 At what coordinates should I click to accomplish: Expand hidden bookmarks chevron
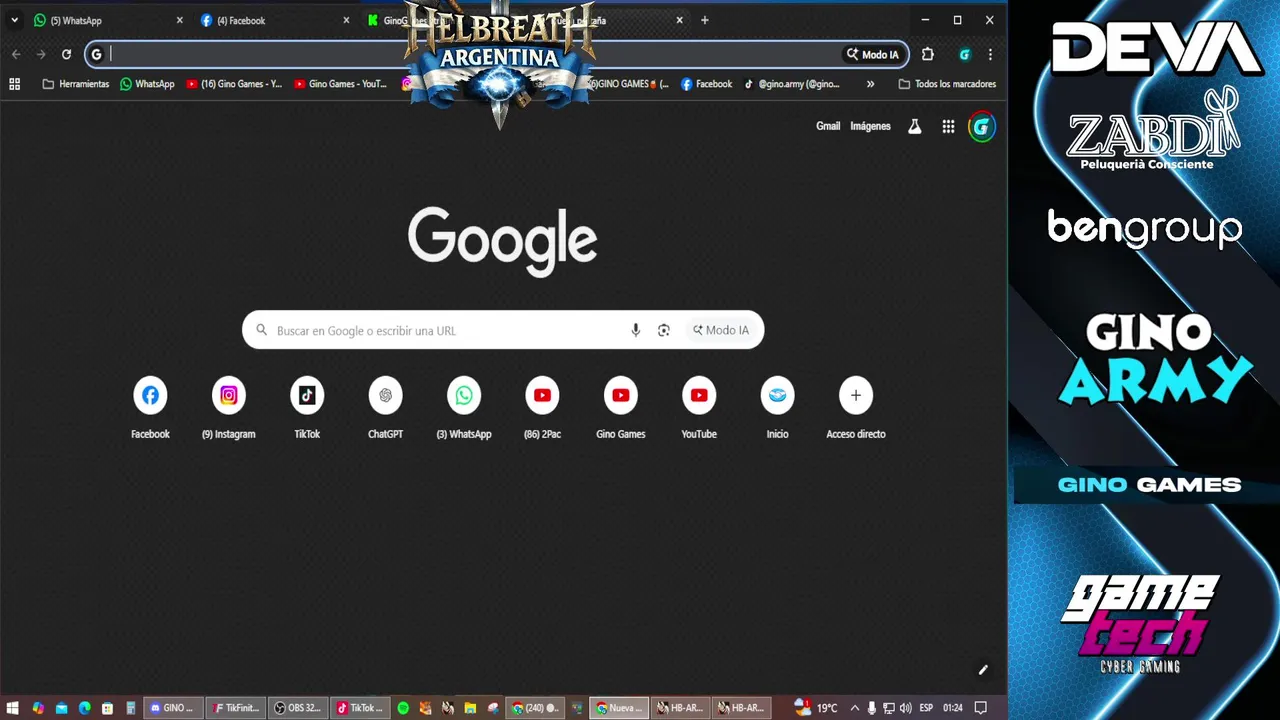tap(870, 84)
